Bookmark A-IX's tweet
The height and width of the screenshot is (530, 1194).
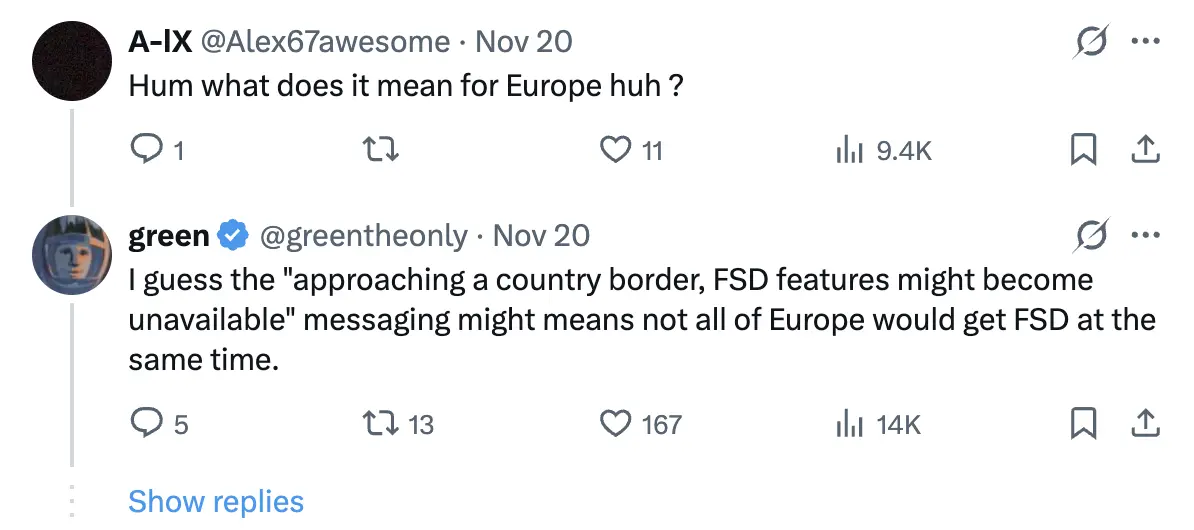coord(1083,151)
